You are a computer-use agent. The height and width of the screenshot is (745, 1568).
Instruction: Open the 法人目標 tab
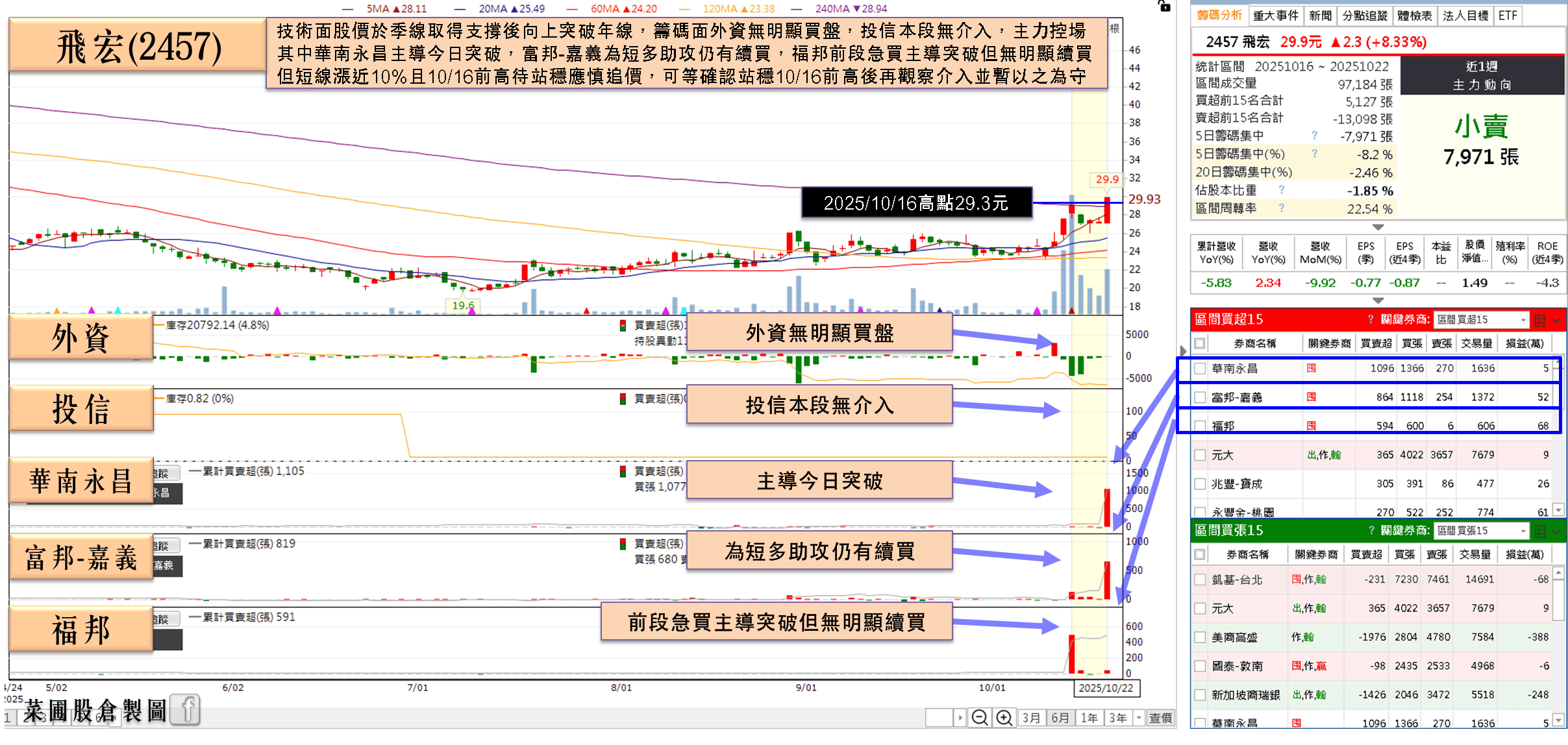[x=1465, y=16]
